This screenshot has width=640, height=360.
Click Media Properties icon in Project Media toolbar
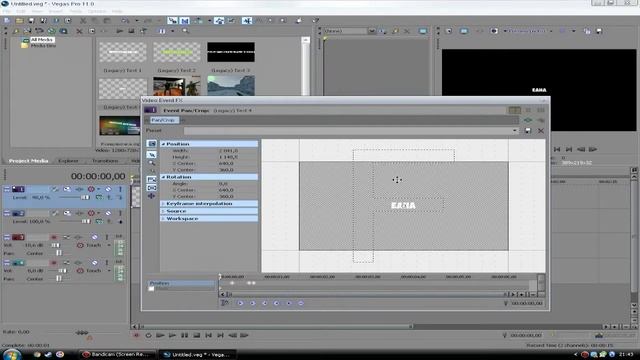click(x=92, y=31)
